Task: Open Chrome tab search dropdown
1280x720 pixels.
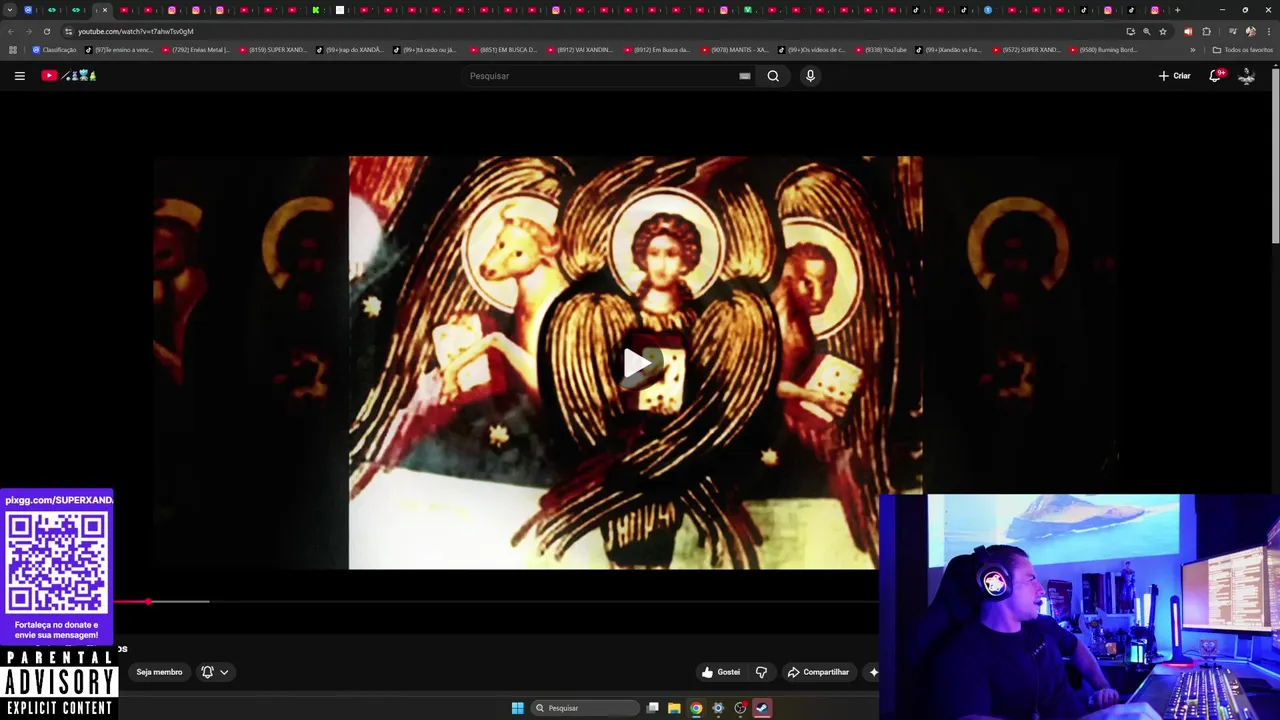Action: [x=10, y=10]
